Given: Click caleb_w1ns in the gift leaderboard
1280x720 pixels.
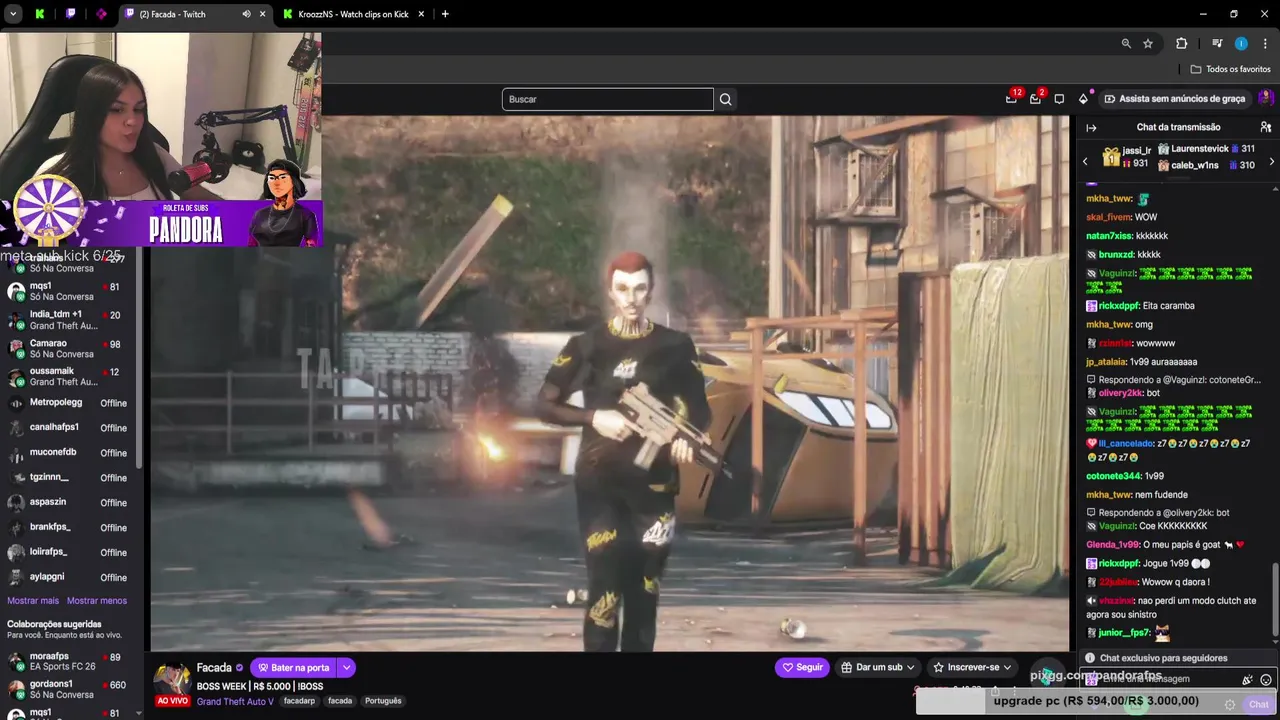Looking at the screenshot, I should [x=1205, y=165].
